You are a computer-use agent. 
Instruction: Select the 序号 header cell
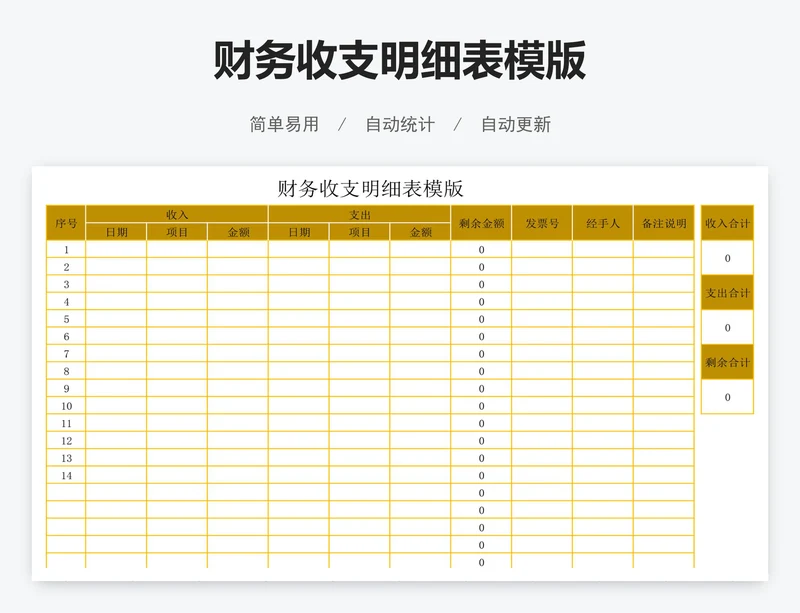point(66,223)
